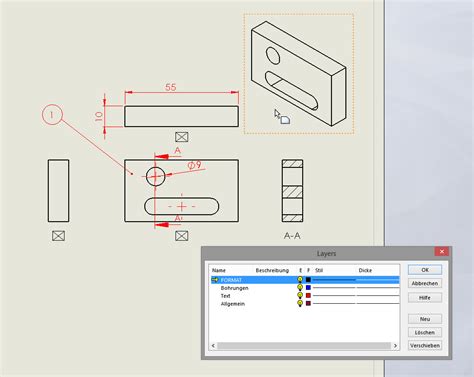The height and width of the screenshot is (377, 474).
Task: Toggle visibility bulb of Bohrungen layer
Action: pyautogui.click(x=300, y=287)
